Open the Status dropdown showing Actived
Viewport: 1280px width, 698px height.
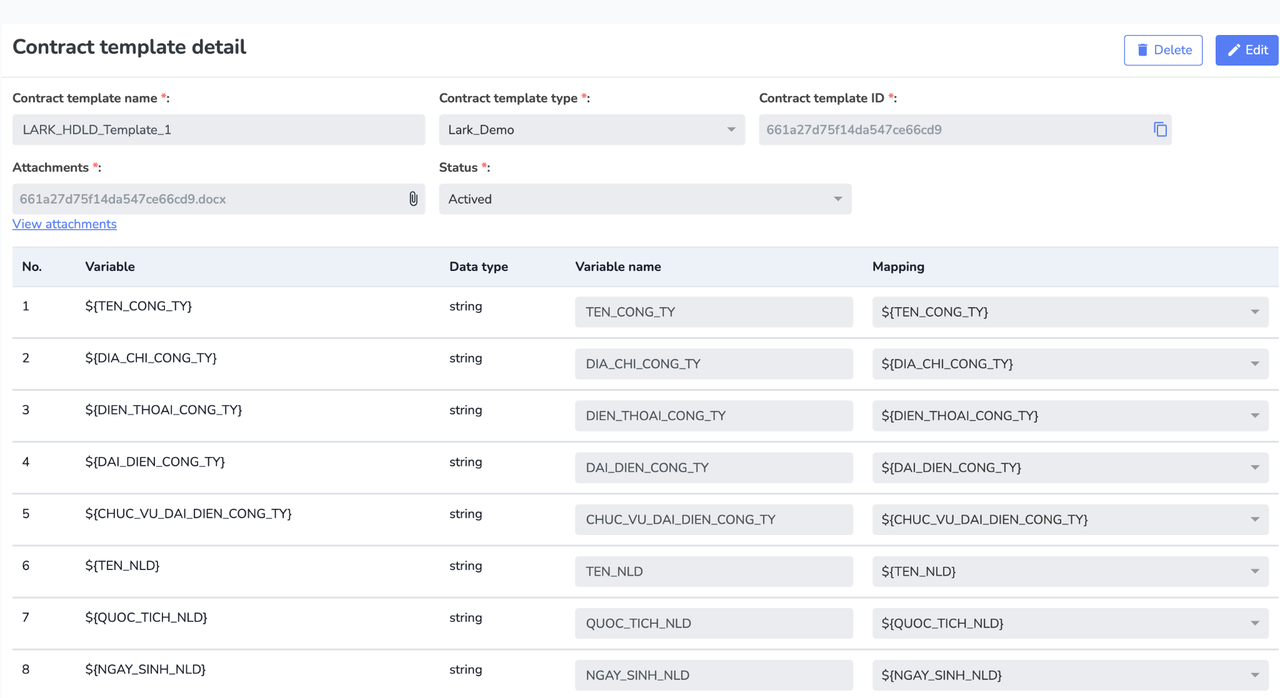[x=838, y=198]
